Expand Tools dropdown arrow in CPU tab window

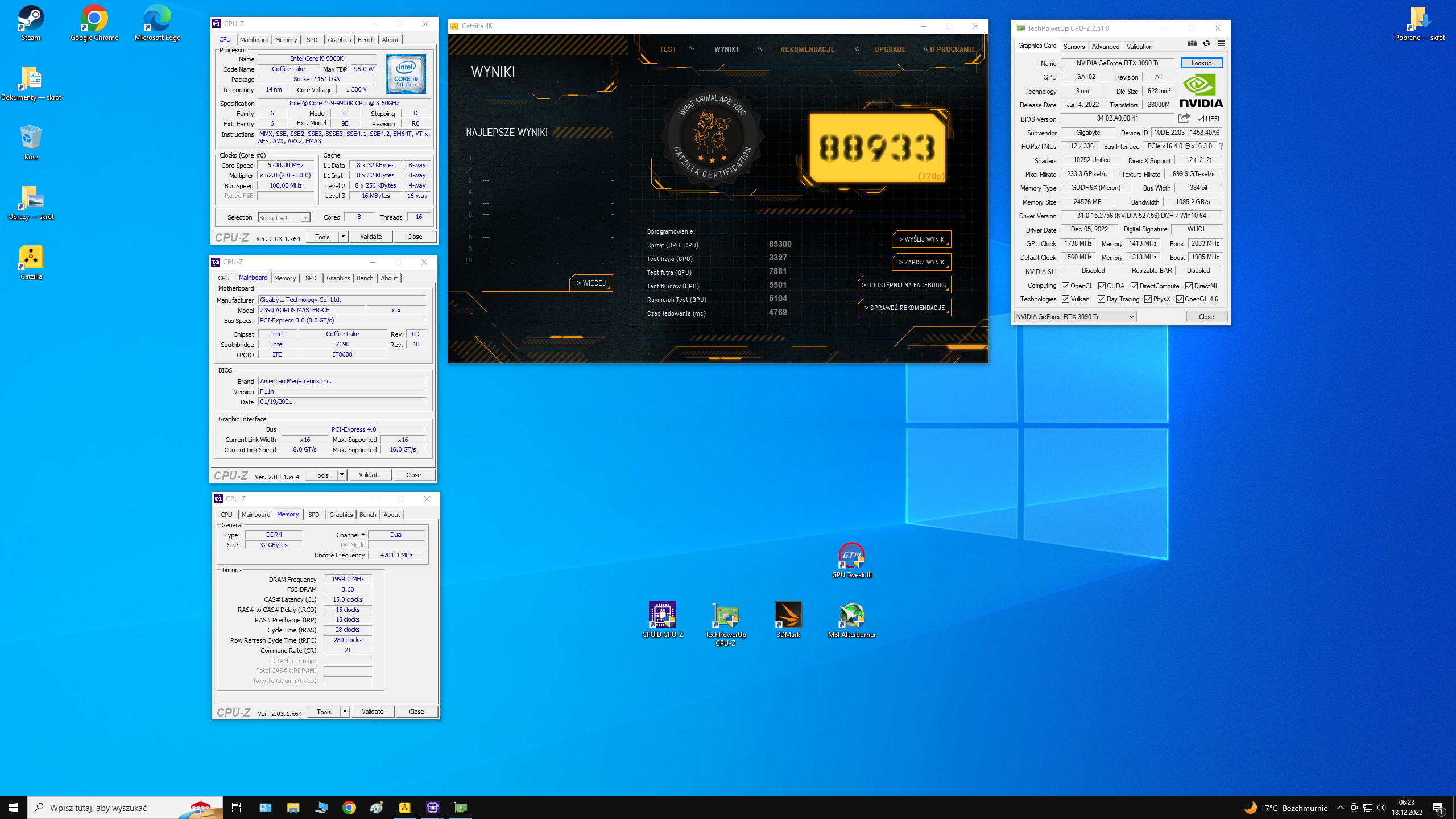click(x=343, y=237)
